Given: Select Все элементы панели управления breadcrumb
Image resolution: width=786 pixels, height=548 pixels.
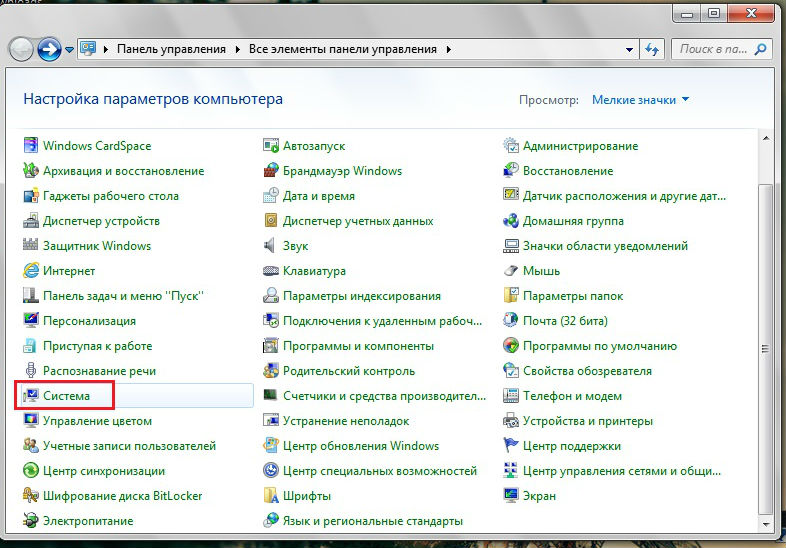Looking at the screenshot, I should tap(343, 49).
